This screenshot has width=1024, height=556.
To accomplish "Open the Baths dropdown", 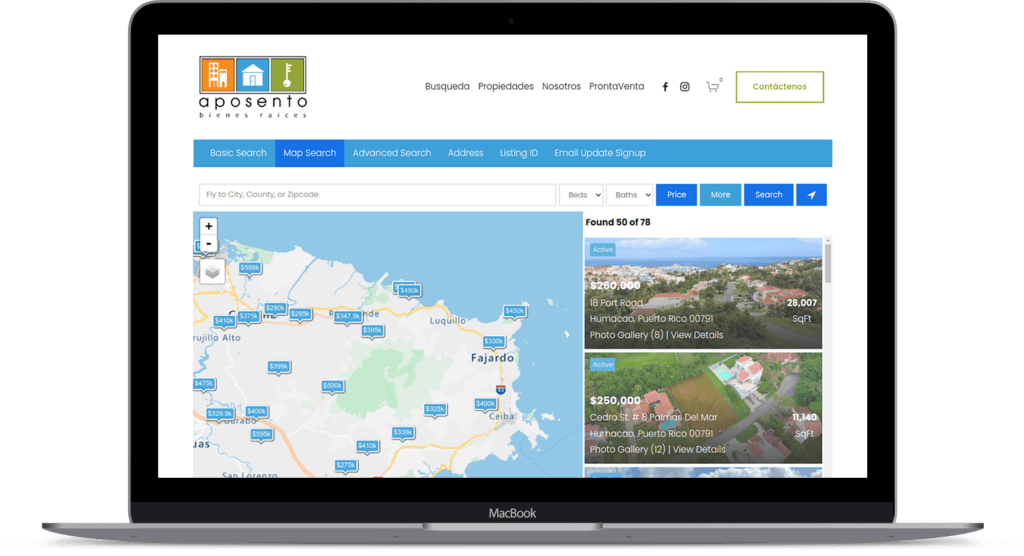I will (x=630, y=195).
